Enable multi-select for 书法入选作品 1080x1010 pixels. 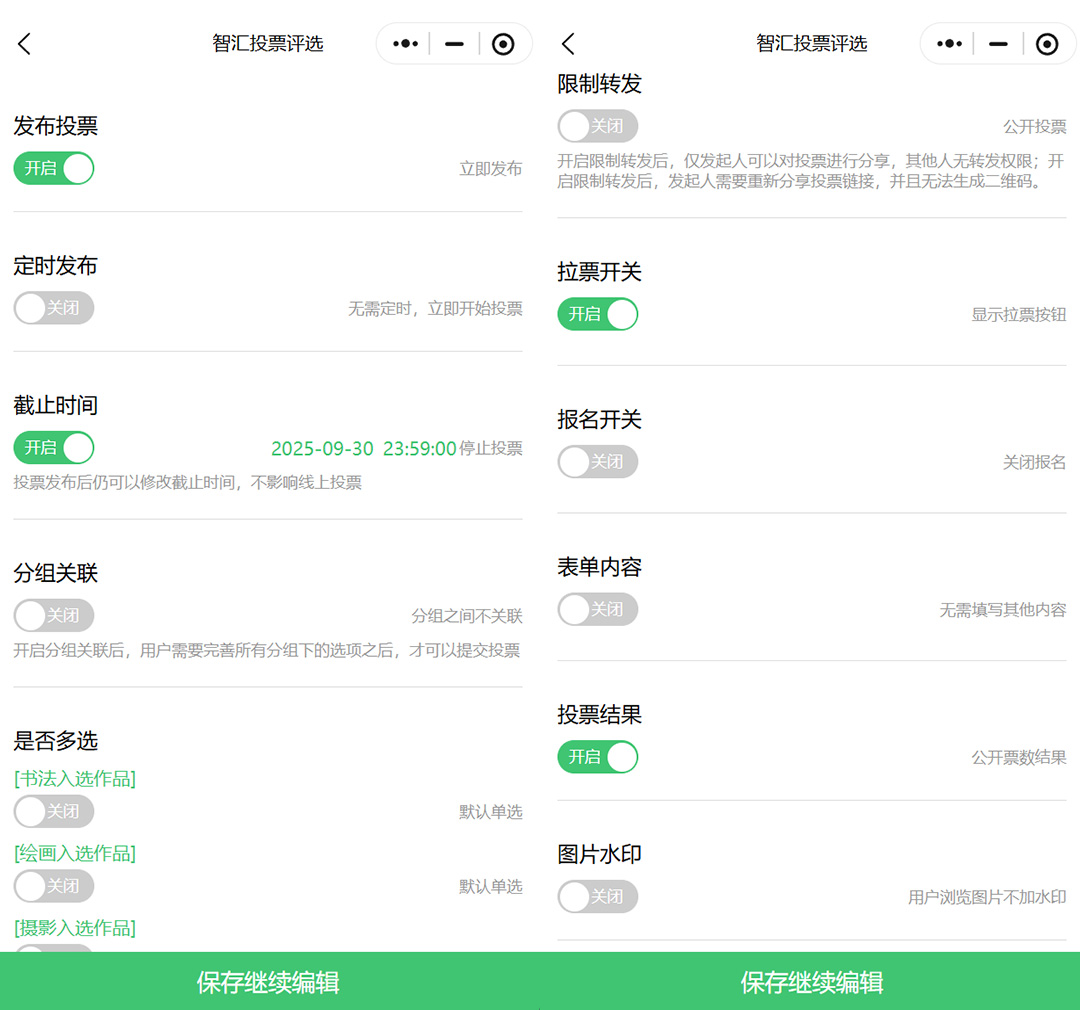54,811
